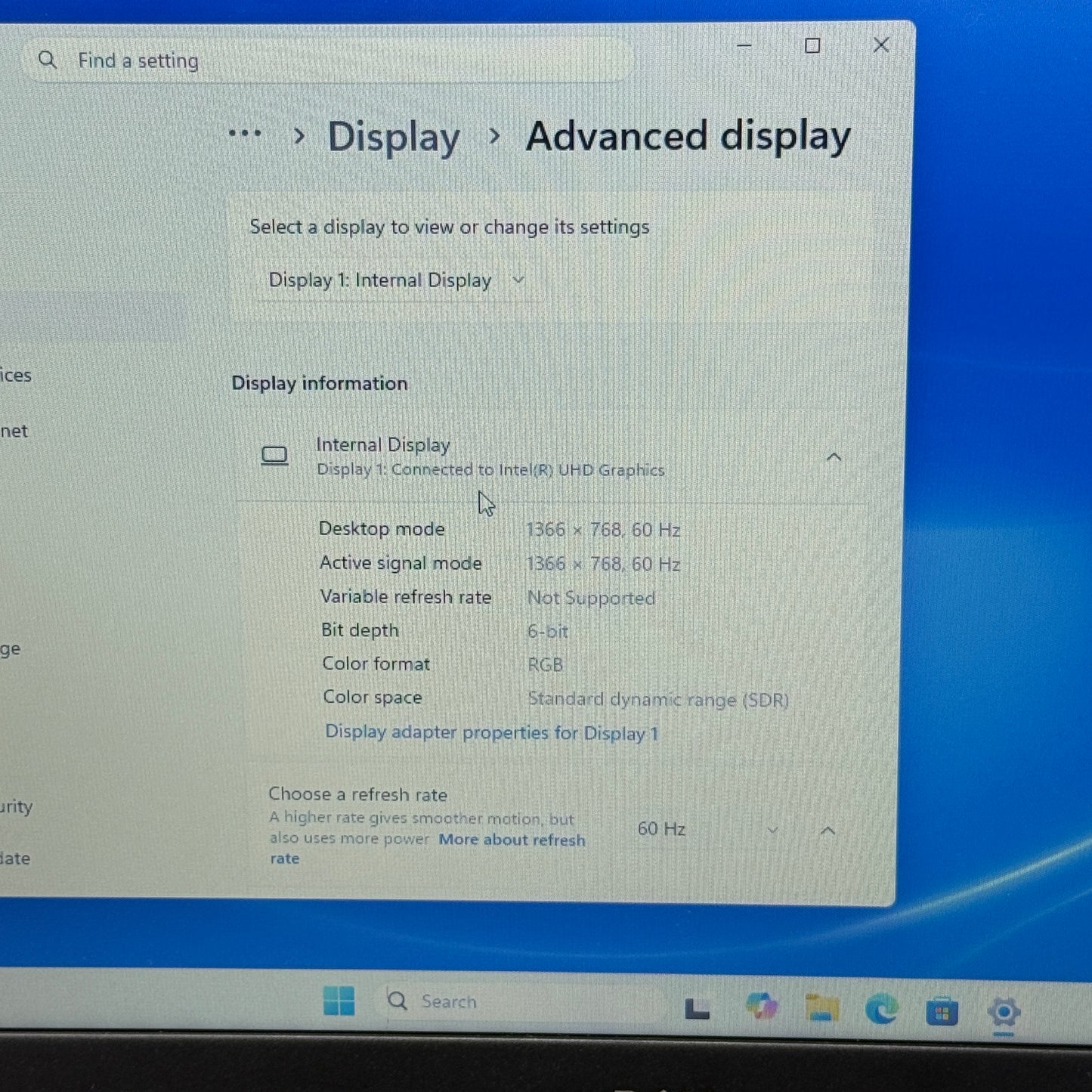Collapse the Choose a refresh rate section
Screen dimensions: 1092x1092
pyautogui.click(x=828, y=831)
